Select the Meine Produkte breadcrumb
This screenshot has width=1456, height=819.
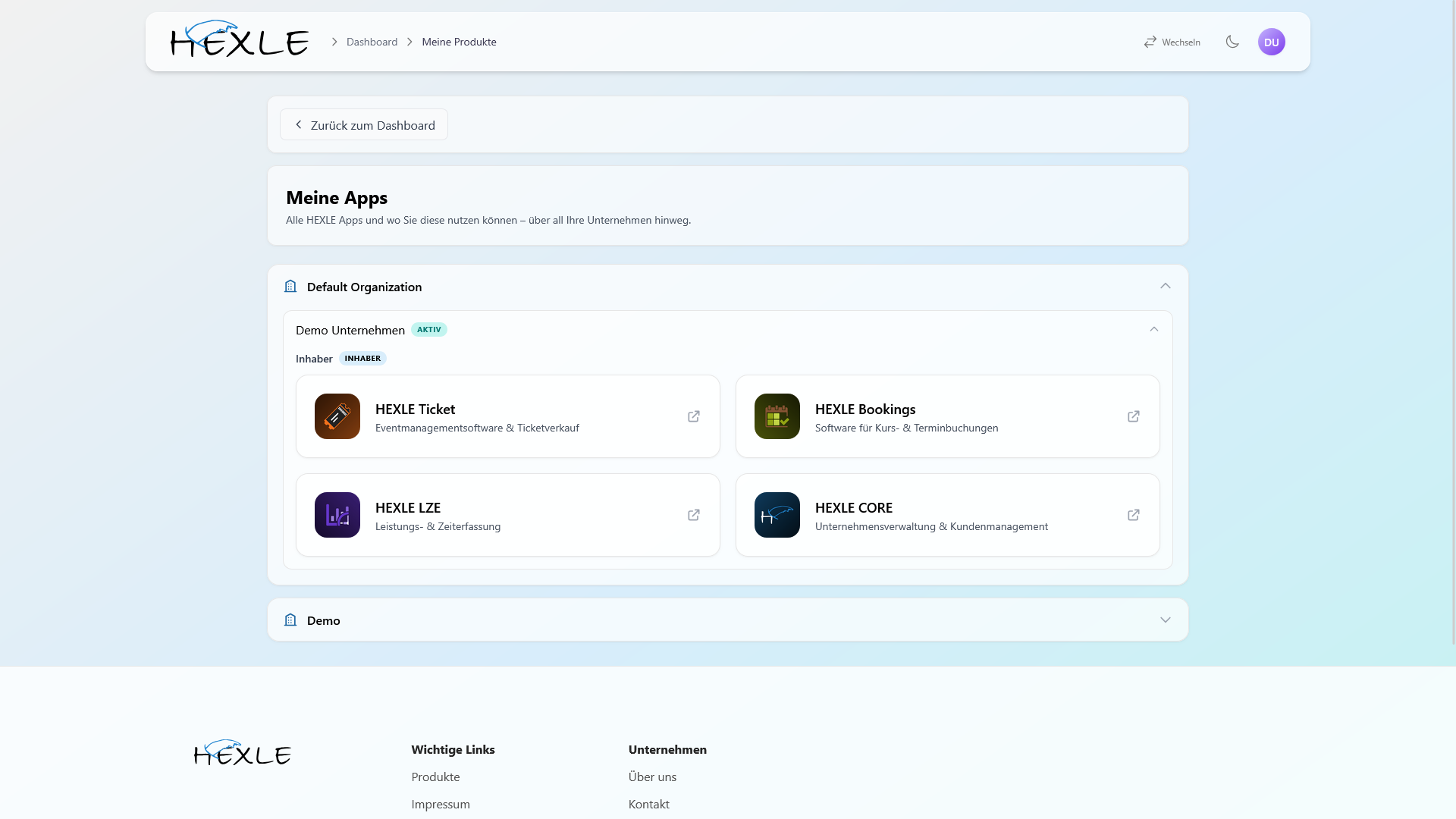click(x=459, y=42)
